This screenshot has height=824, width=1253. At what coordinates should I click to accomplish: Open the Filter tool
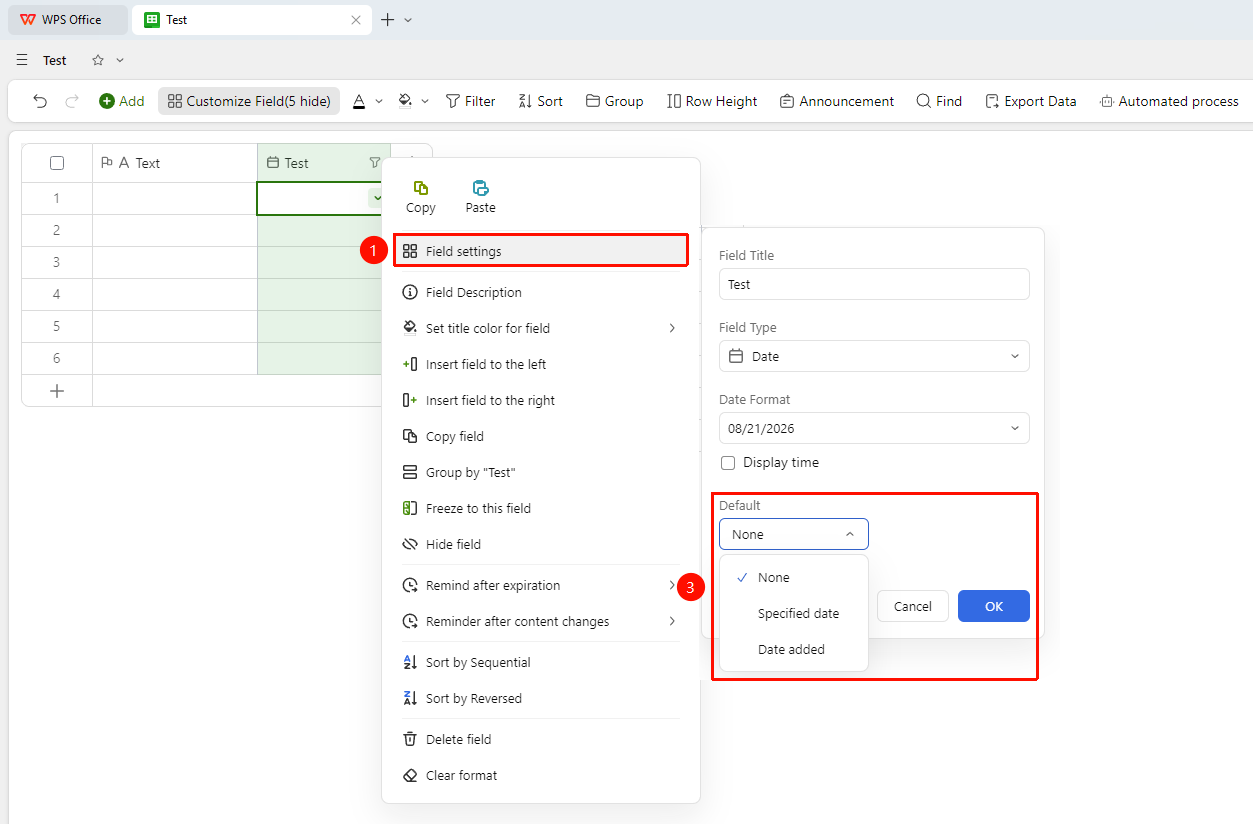[470, 101]
